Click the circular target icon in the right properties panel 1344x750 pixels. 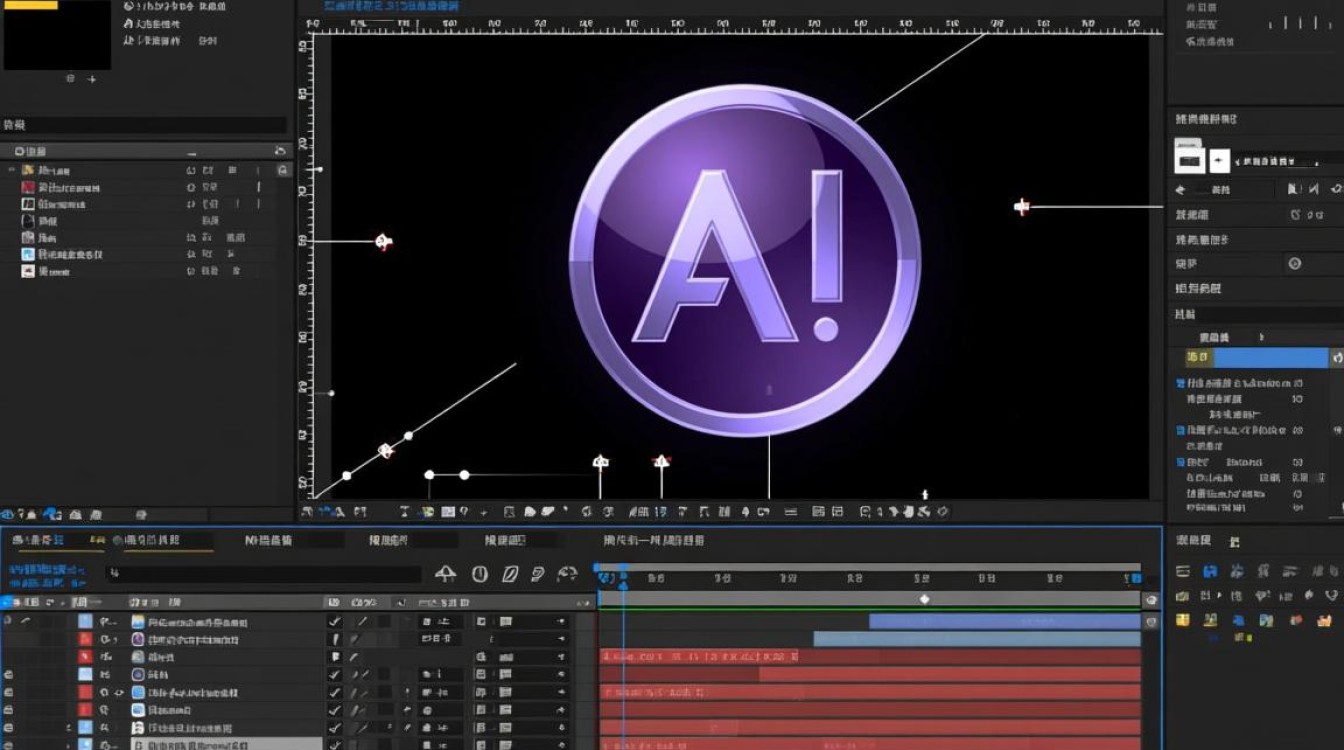point(1295,264)
